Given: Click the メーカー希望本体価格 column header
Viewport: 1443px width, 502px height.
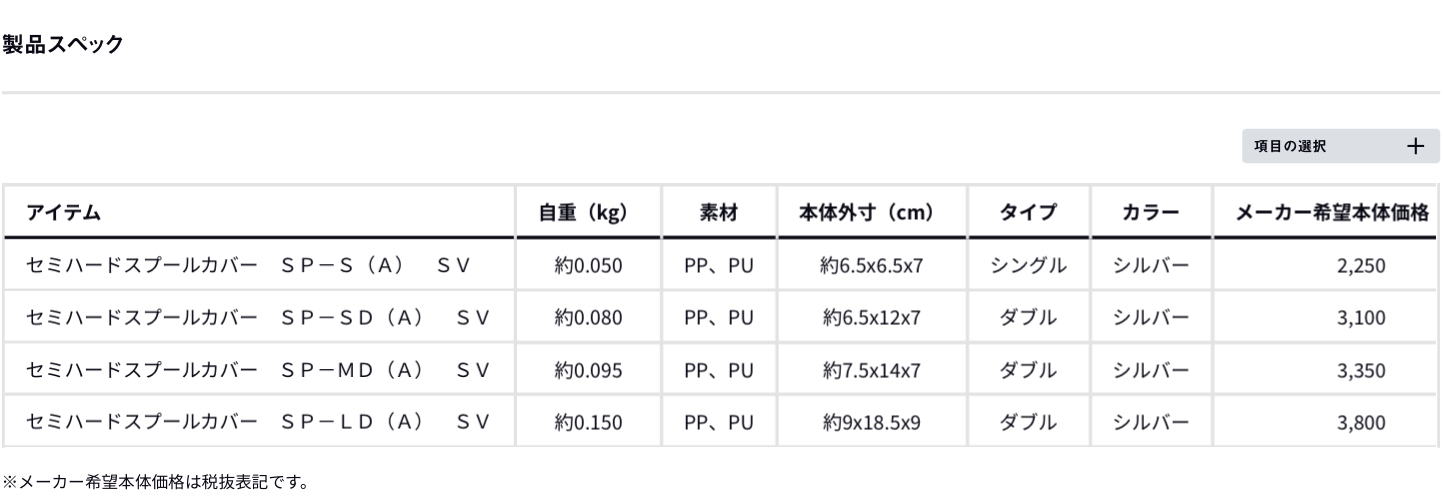Looking at the screenshot, I should point(1331,212).
